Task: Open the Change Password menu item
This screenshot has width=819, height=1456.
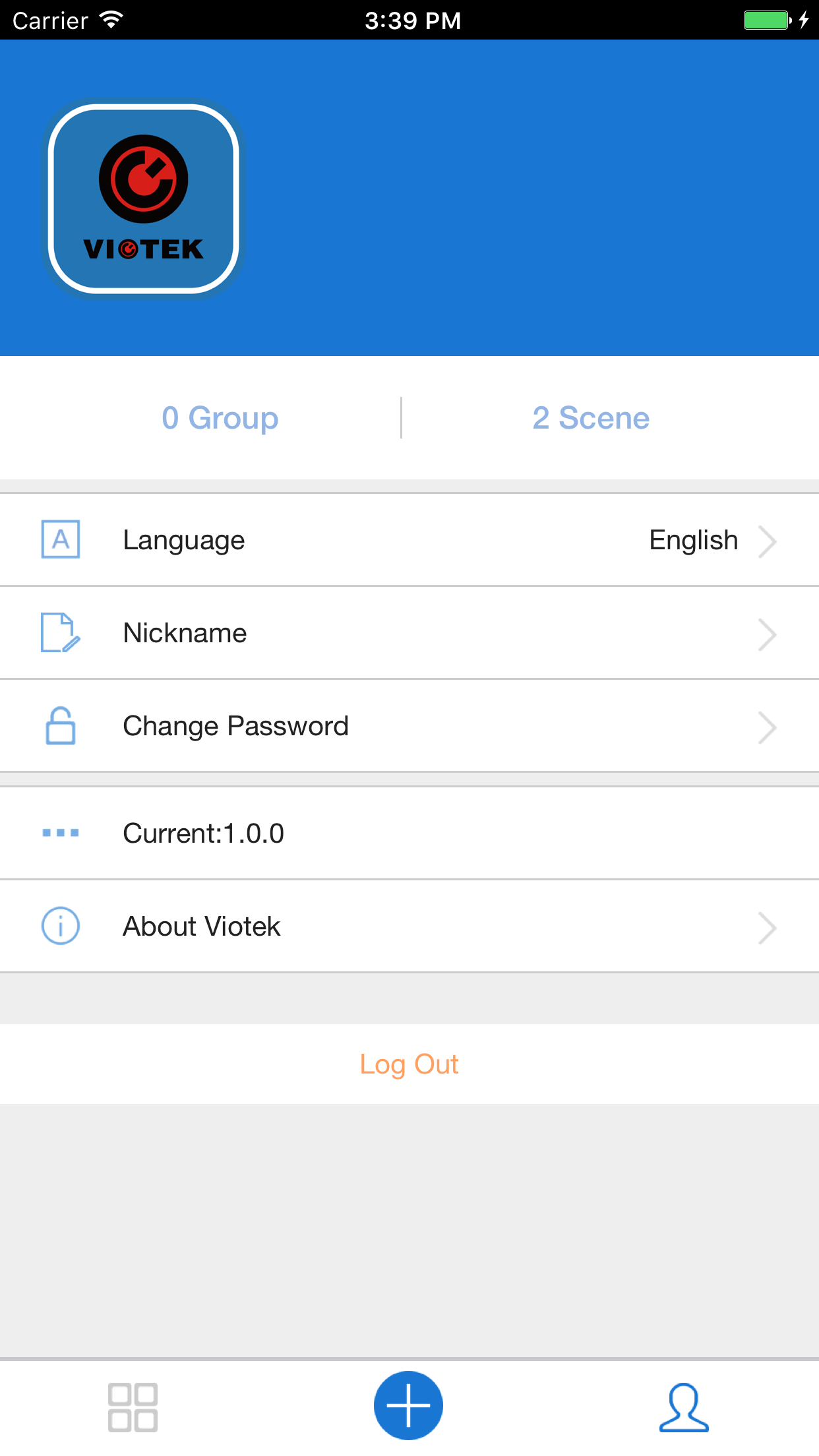Action: pyautogui.click(x=235, y=726)
